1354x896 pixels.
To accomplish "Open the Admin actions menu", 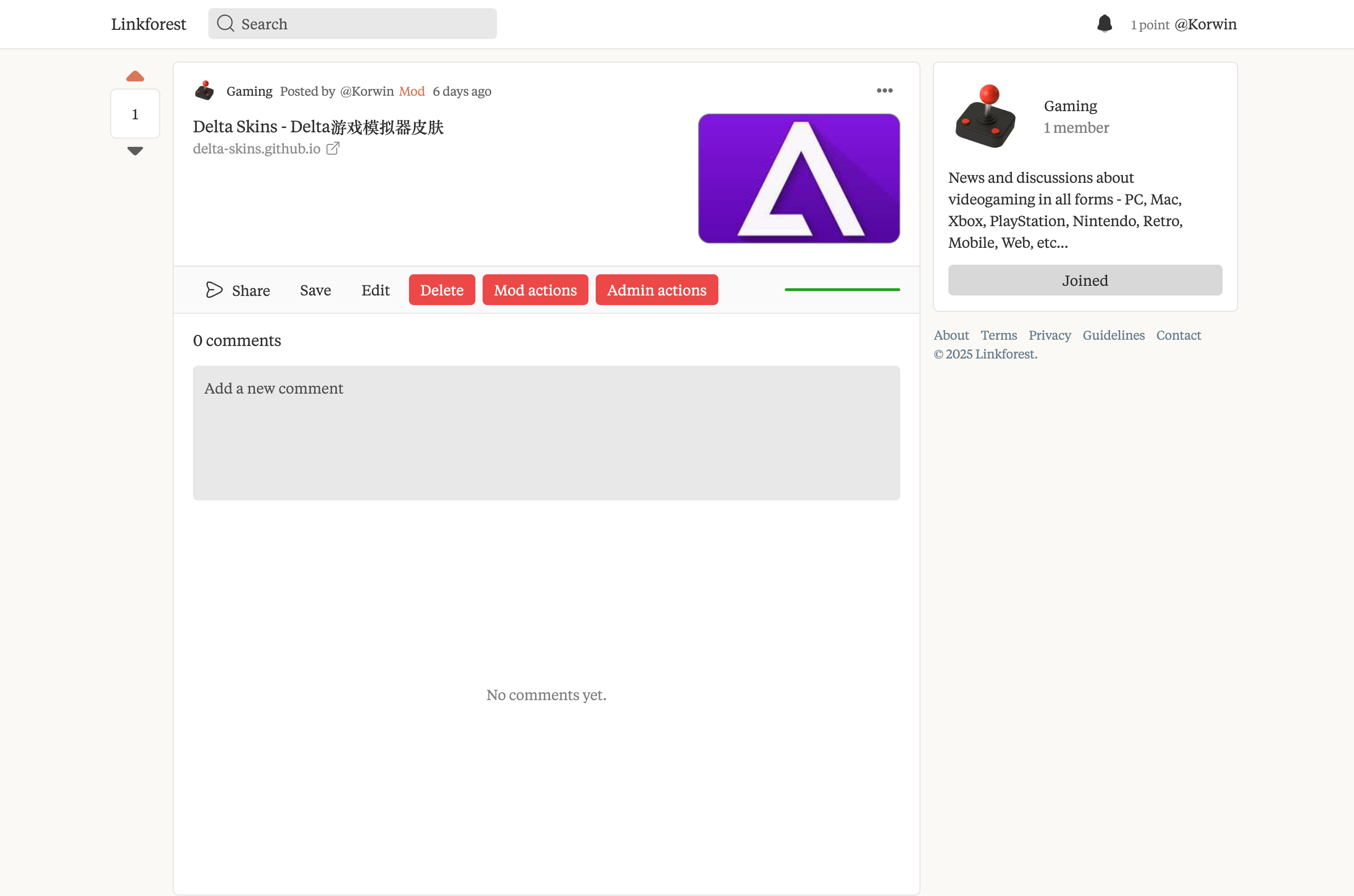I will point(656,290).
